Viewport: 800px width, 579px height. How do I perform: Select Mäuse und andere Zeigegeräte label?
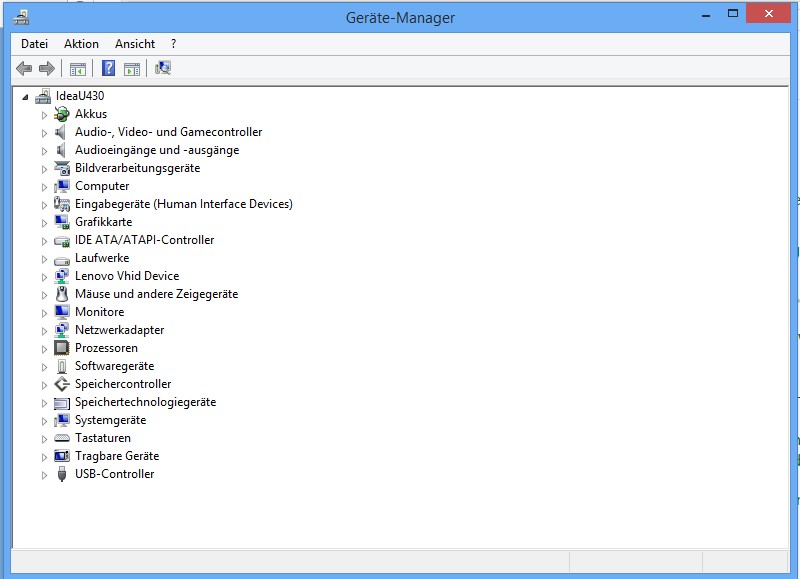(x=157, y=294)
